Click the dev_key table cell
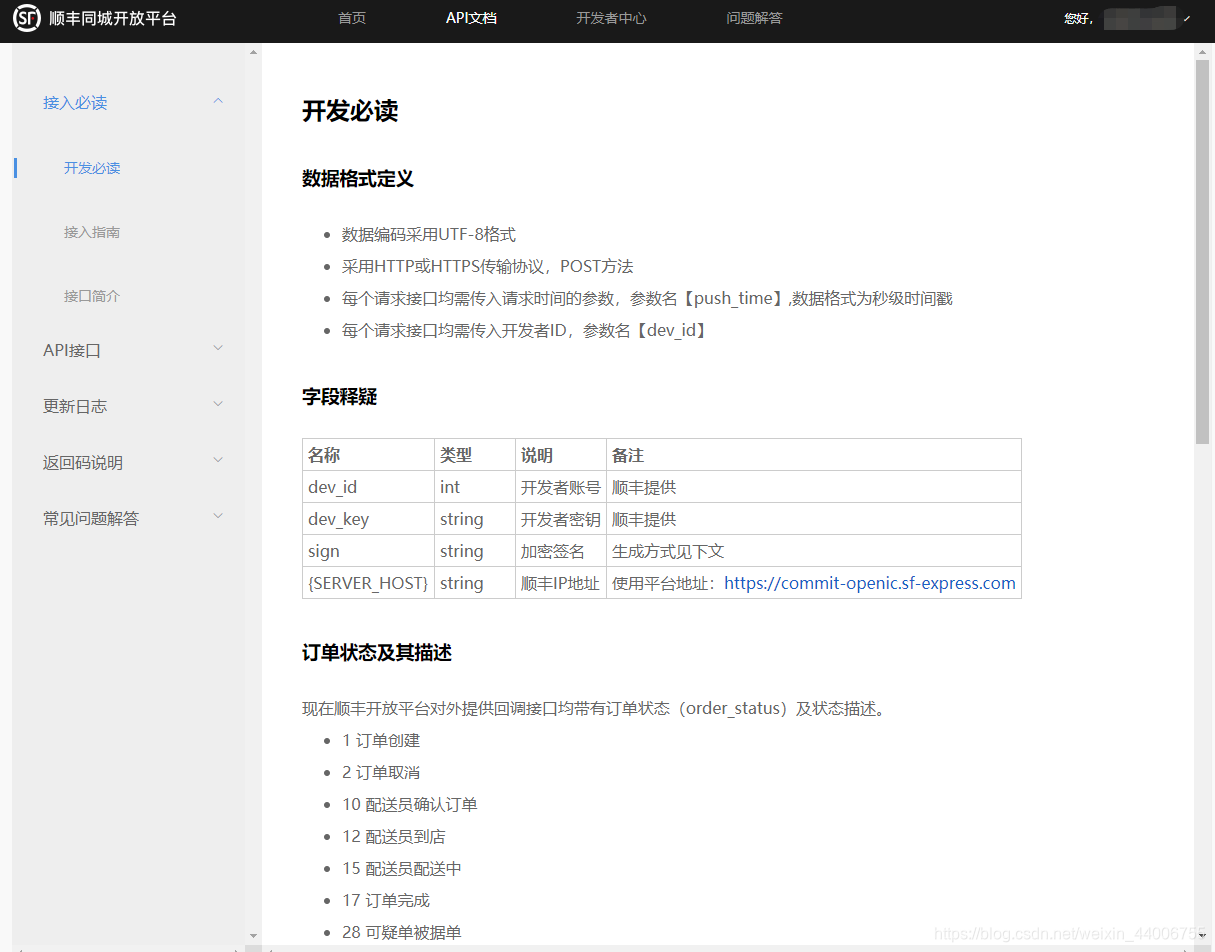Image resolution: width=1215 pixels, height=952 pixels. coord(368,519)
